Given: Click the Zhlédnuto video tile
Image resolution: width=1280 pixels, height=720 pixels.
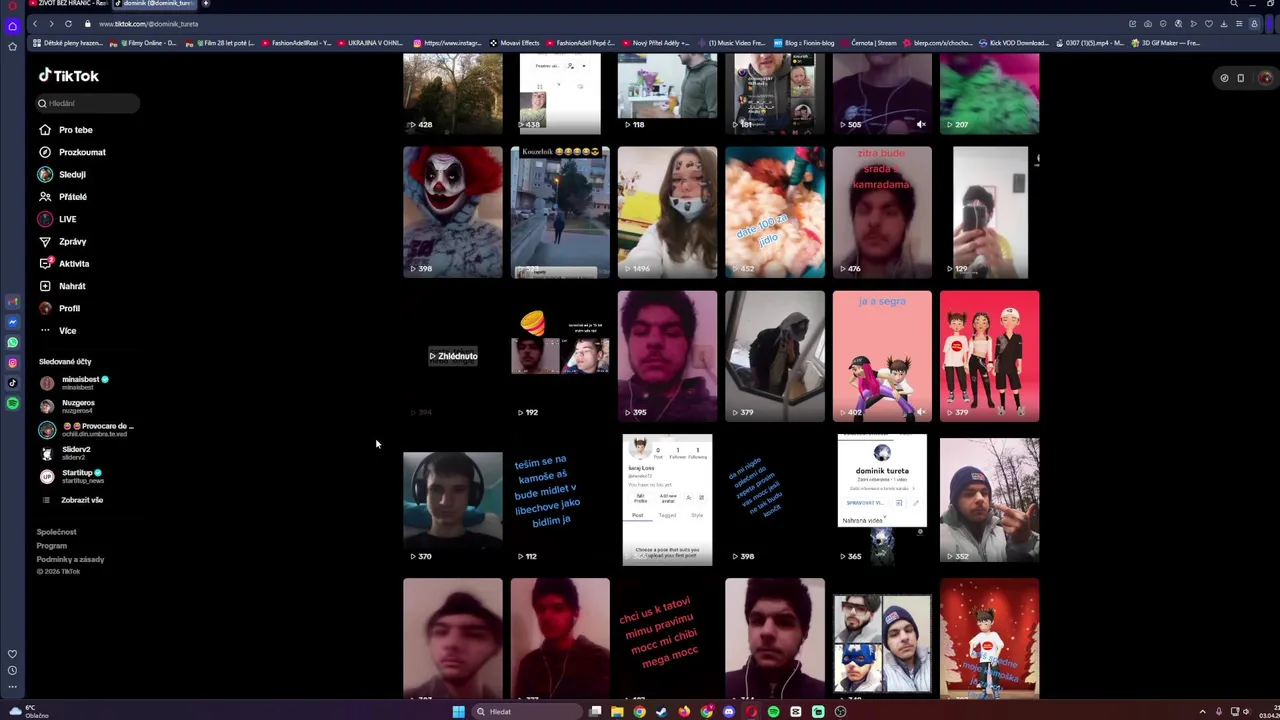Looking at the screenshot, I should (453, 356).
